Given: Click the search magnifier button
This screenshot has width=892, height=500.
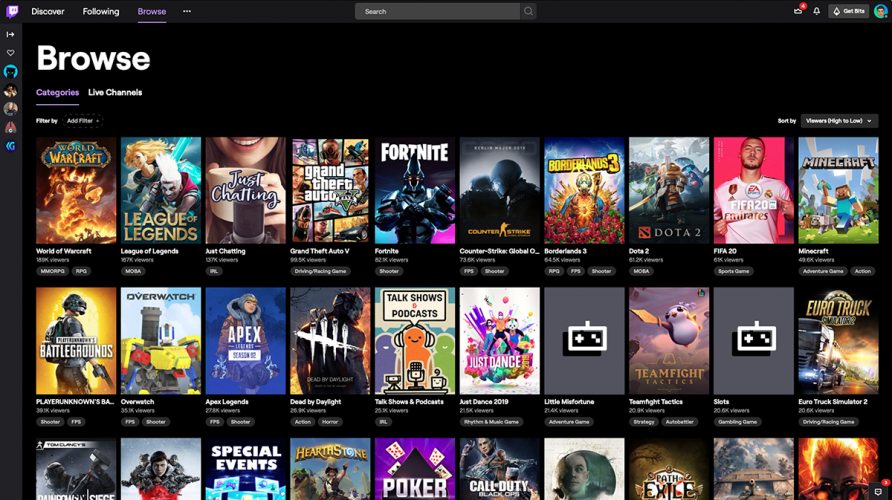Looking at the screenshot, I should [x=528, y=11].
